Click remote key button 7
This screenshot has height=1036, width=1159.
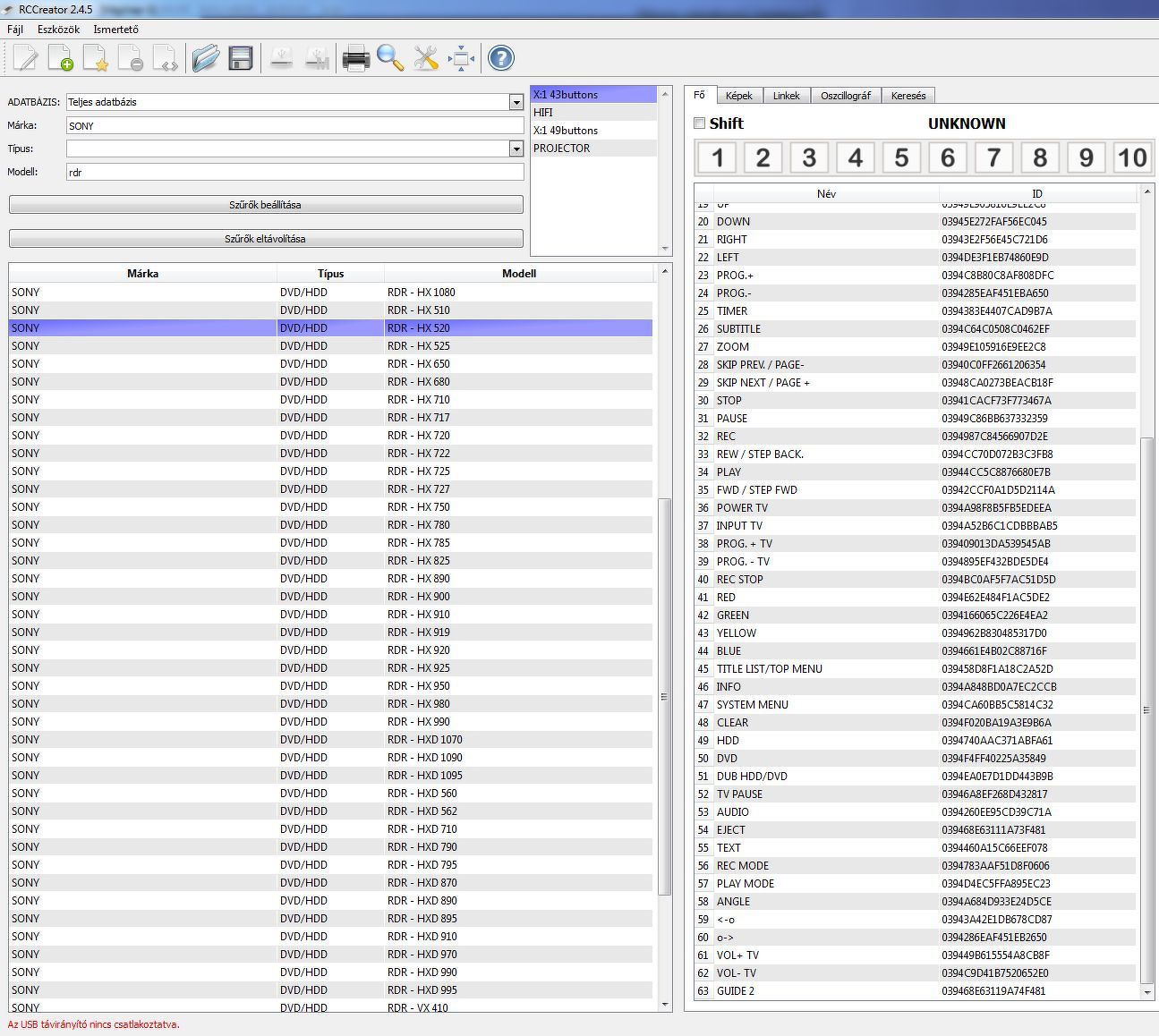[x=993, y=157]
